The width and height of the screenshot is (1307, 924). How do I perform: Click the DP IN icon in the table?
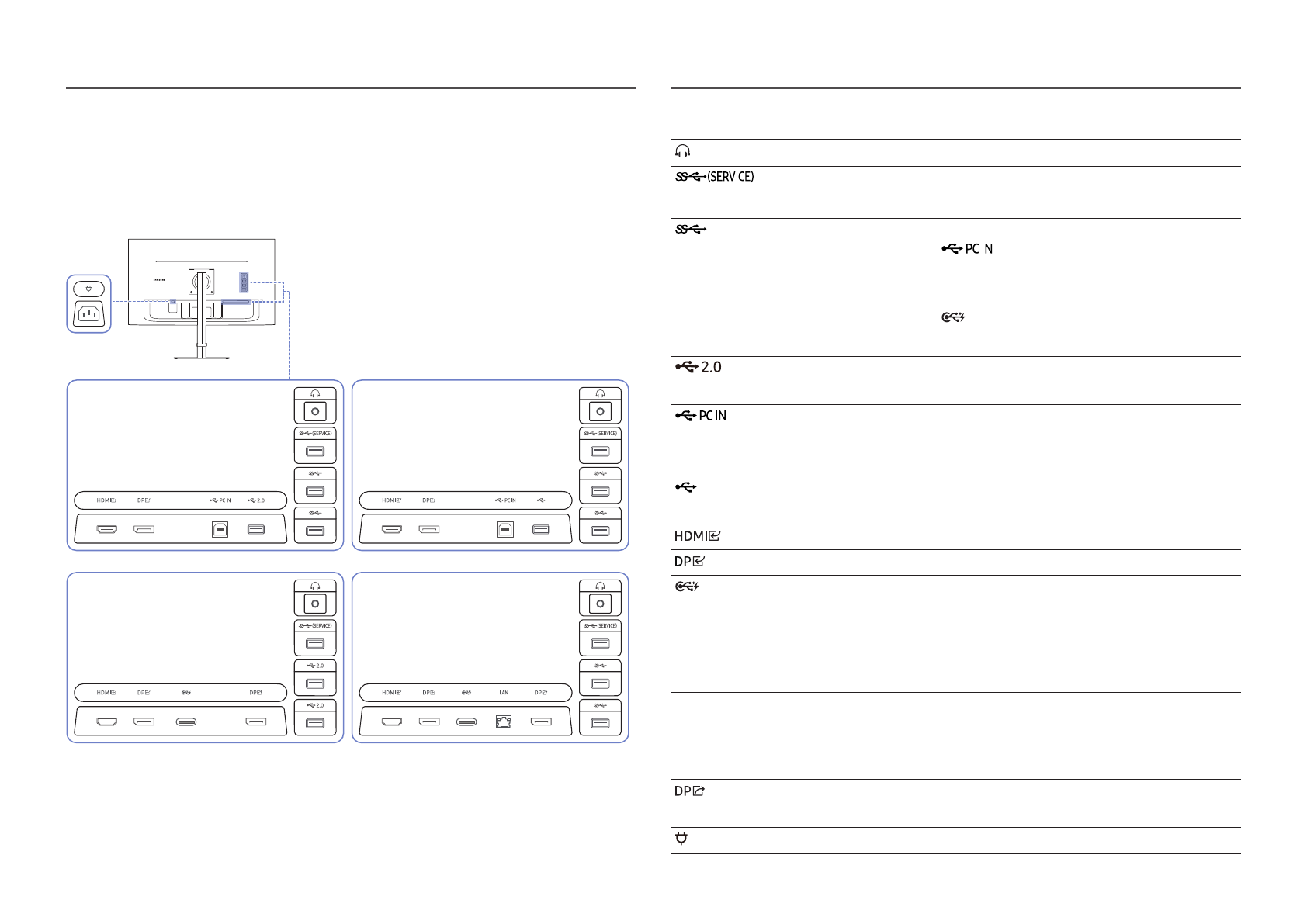pyautogui.click(x=688, y=562)
